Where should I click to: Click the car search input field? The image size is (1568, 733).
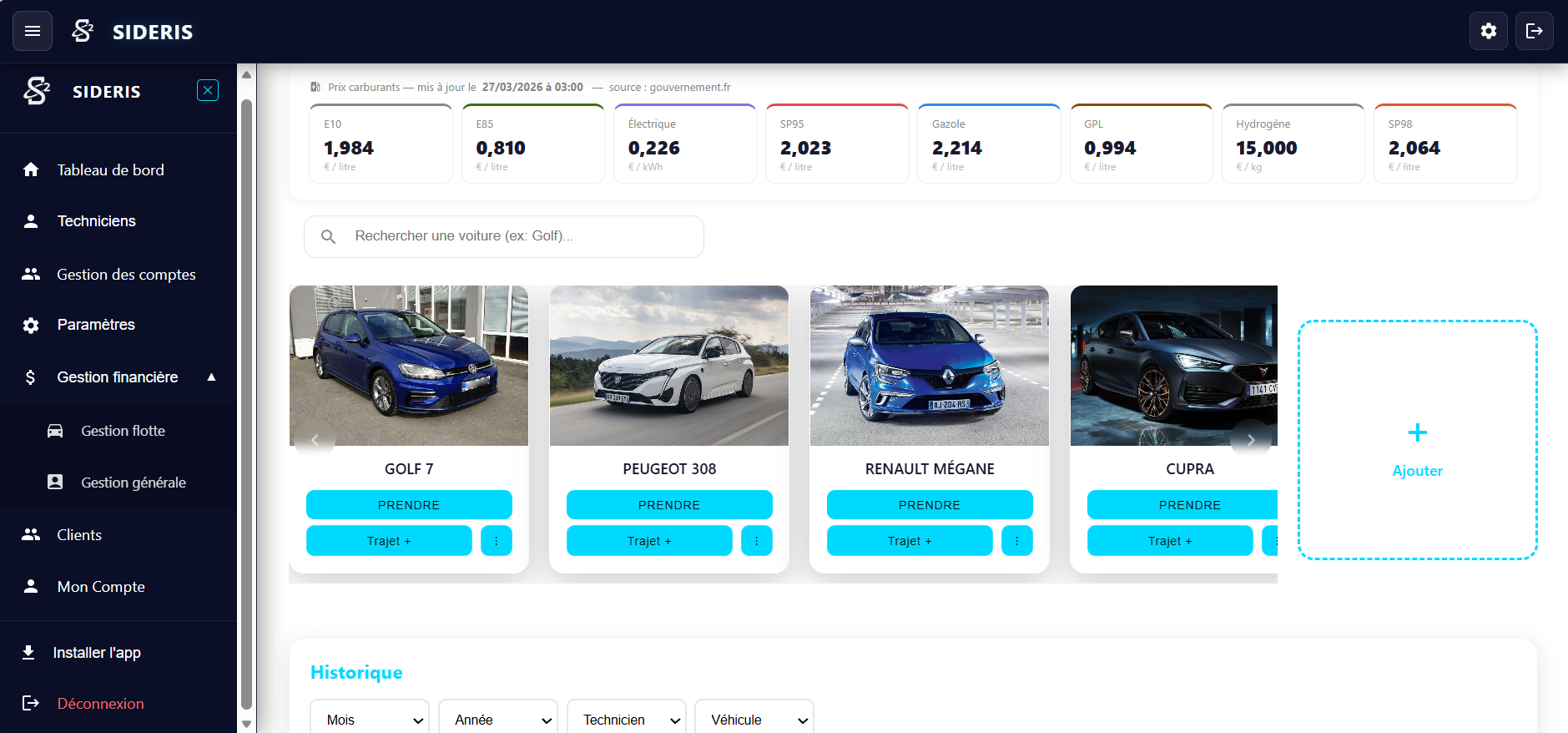click(504, 236)
